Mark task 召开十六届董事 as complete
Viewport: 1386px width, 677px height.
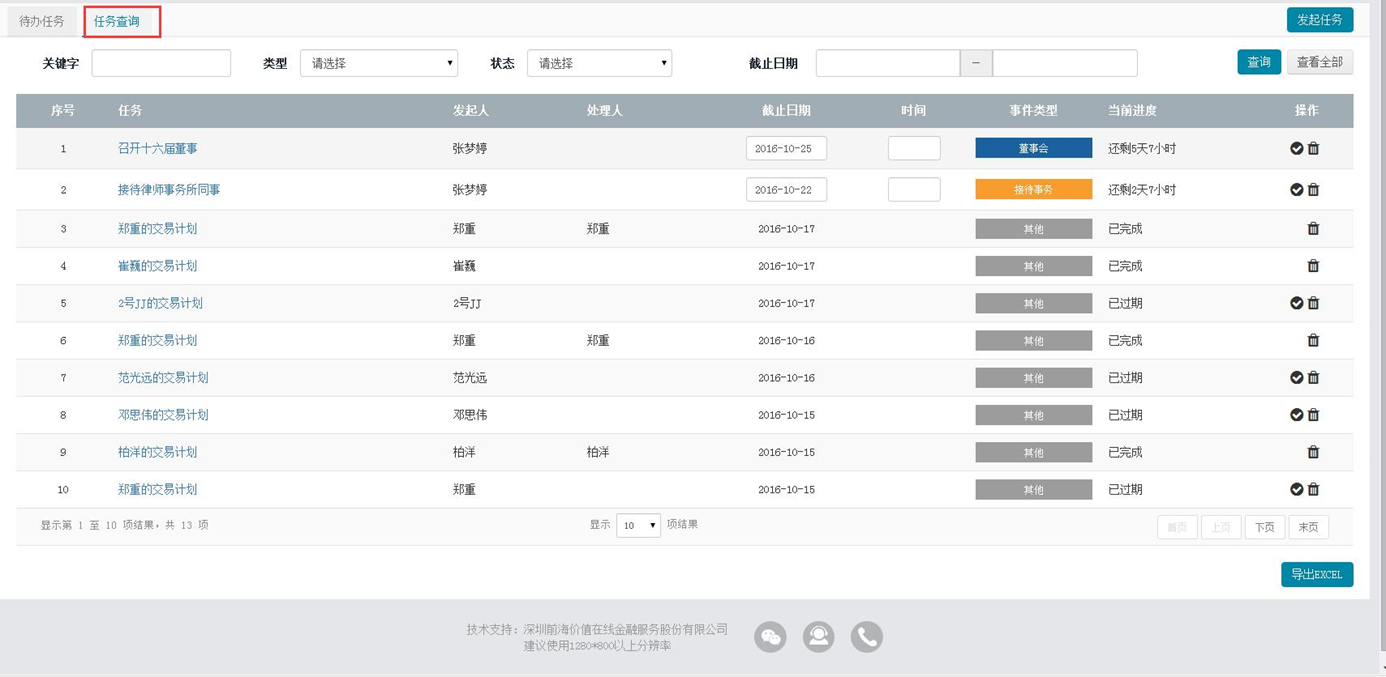click(1296, 148)
